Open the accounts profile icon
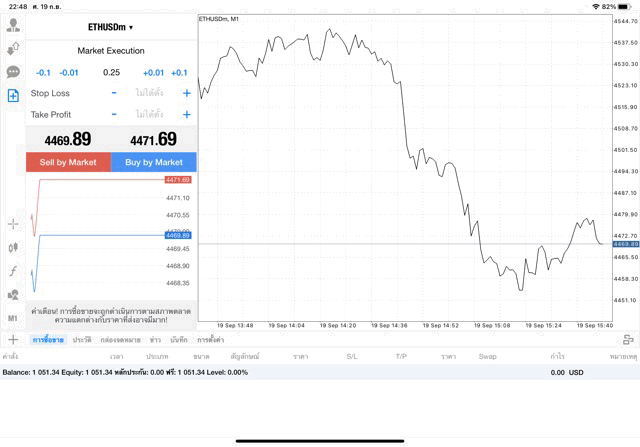This screenshot has height=447, width=640. [13, 24]
